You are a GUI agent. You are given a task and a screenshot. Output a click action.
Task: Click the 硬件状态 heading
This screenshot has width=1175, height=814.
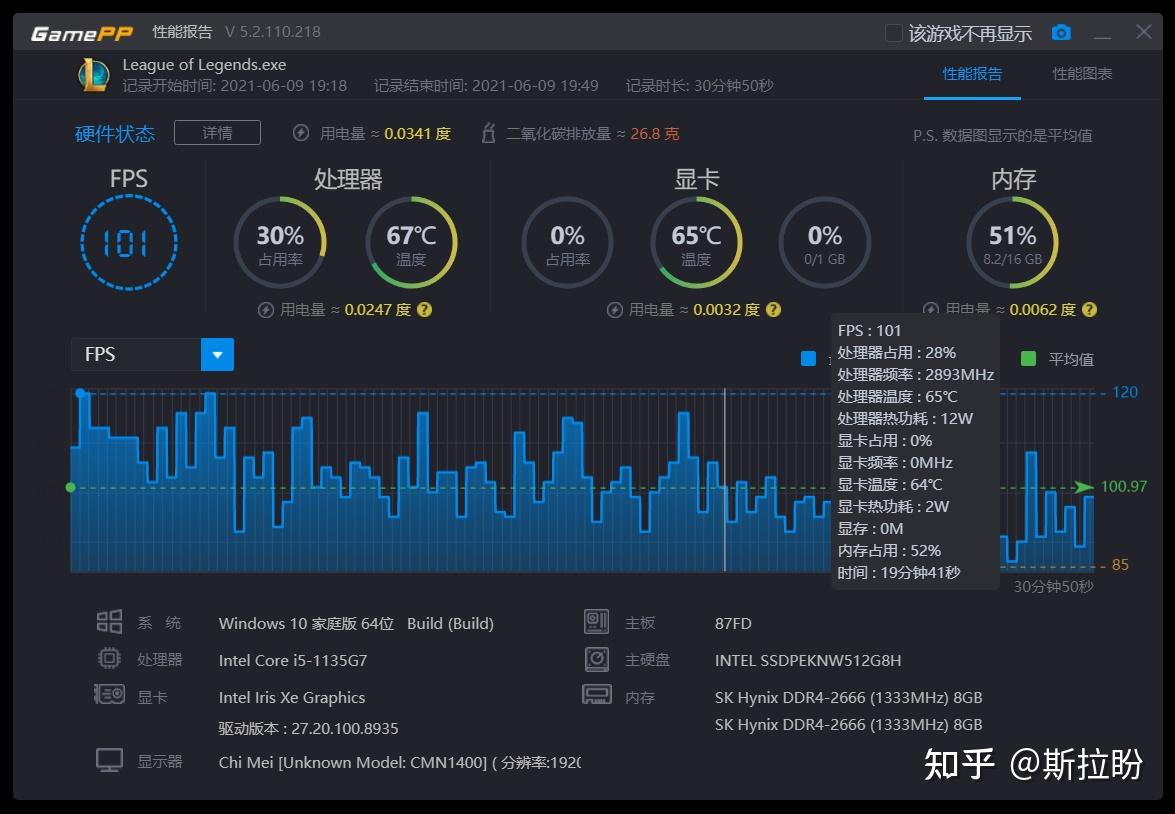coord(115,133)
